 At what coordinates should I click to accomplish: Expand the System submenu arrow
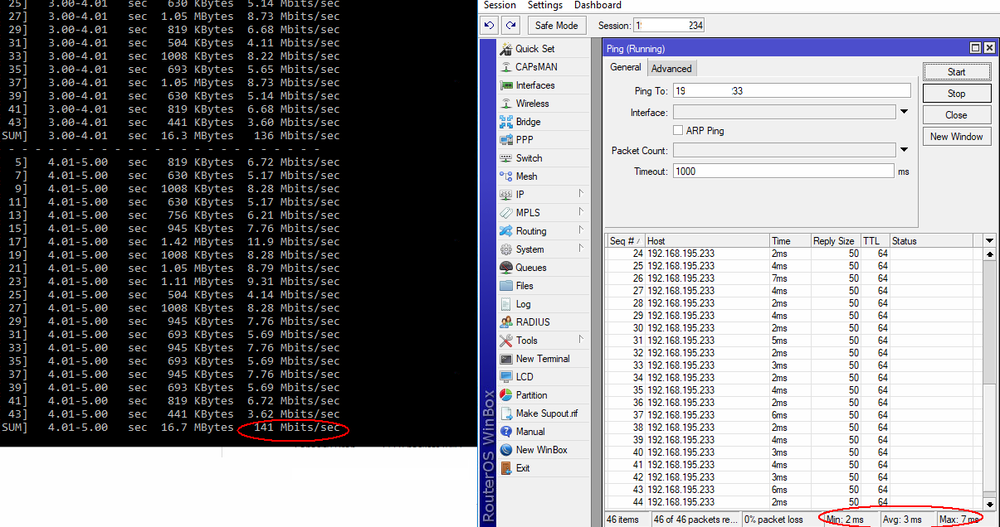point(581,248)
